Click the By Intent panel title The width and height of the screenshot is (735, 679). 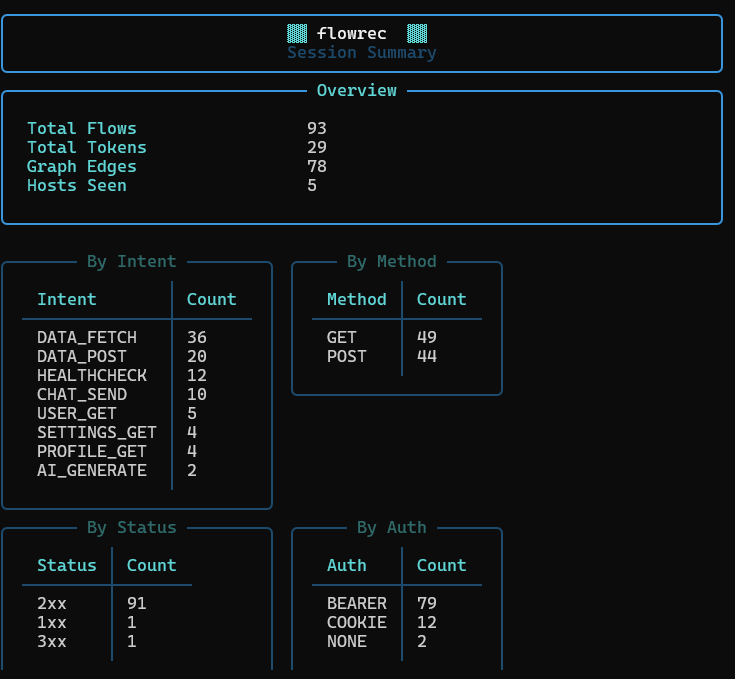tap(132, 261)
